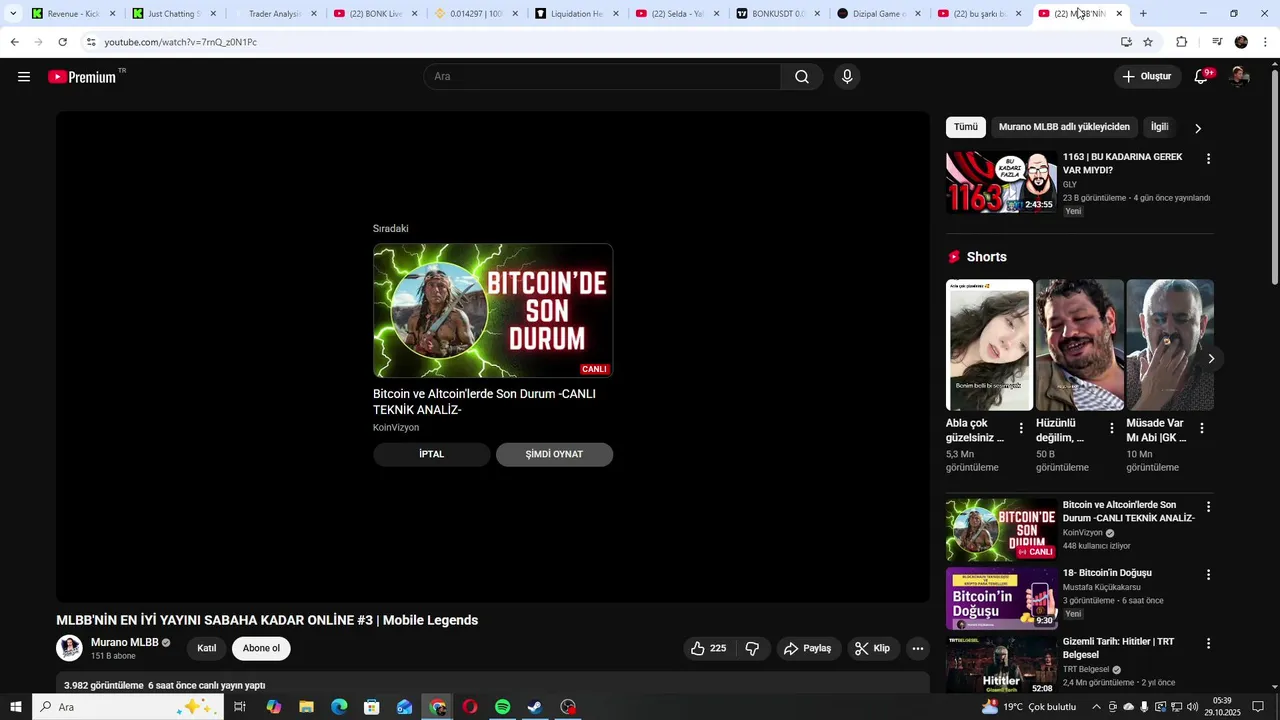Click the 'Katıl' join button
This screenshot has width=1280, height=720.
(x=207, y=648)
